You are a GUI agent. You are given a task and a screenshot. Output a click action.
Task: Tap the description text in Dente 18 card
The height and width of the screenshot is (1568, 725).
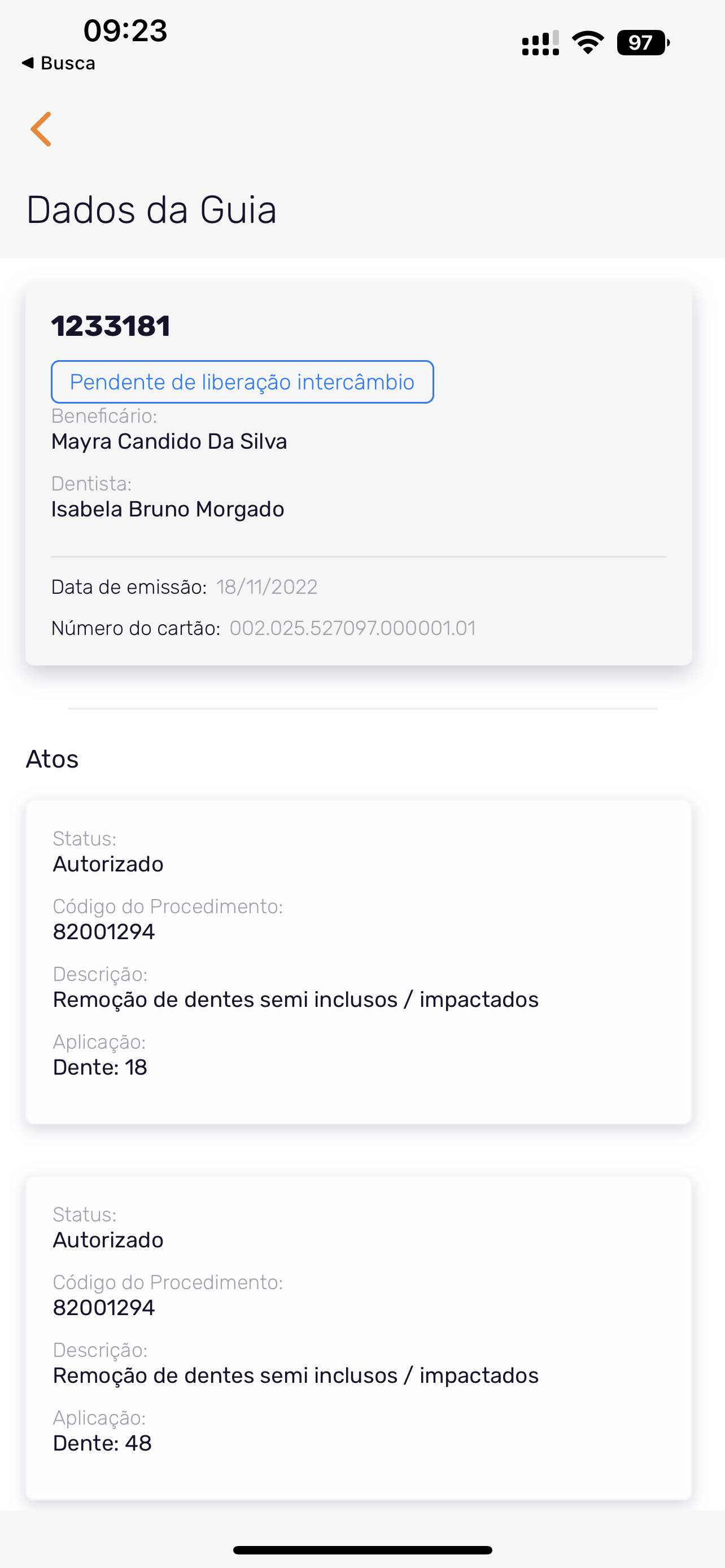pyautogui.click(x=296, y=1000)
